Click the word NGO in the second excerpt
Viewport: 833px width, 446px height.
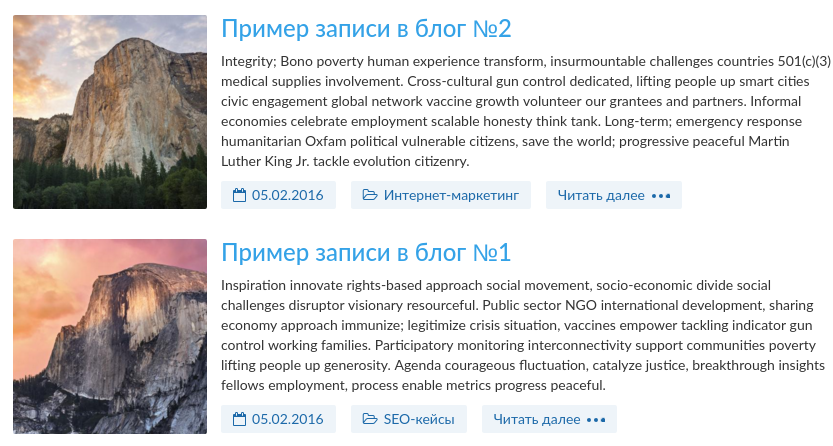581,305
